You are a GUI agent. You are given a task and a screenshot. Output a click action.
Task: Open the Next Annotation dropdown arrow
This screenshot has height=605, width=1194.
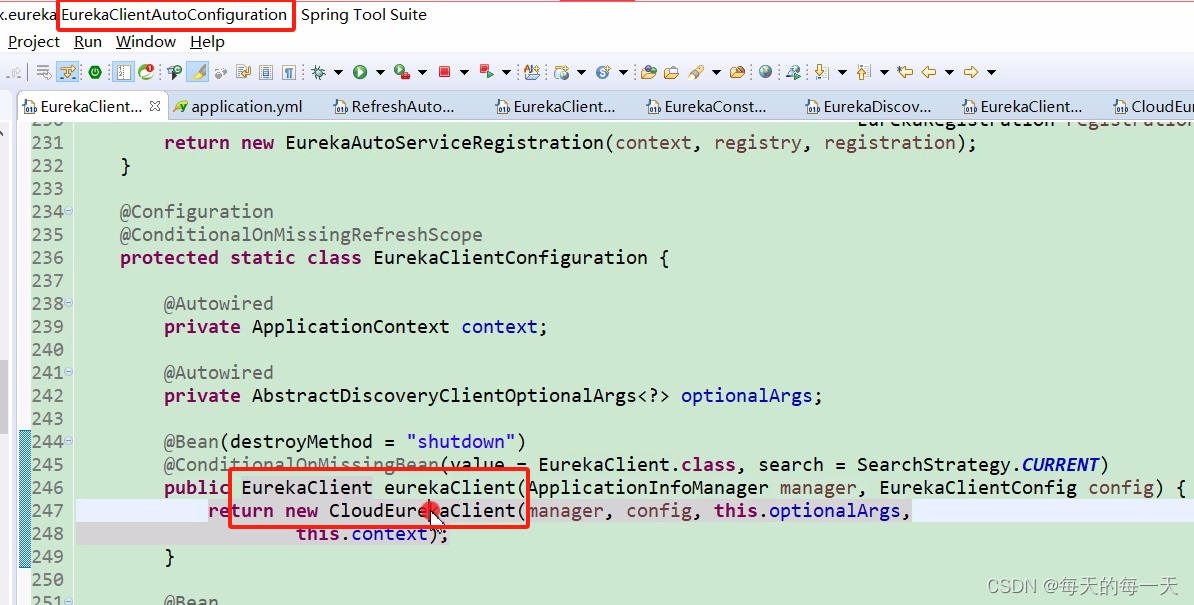click(x=842, y=72)
